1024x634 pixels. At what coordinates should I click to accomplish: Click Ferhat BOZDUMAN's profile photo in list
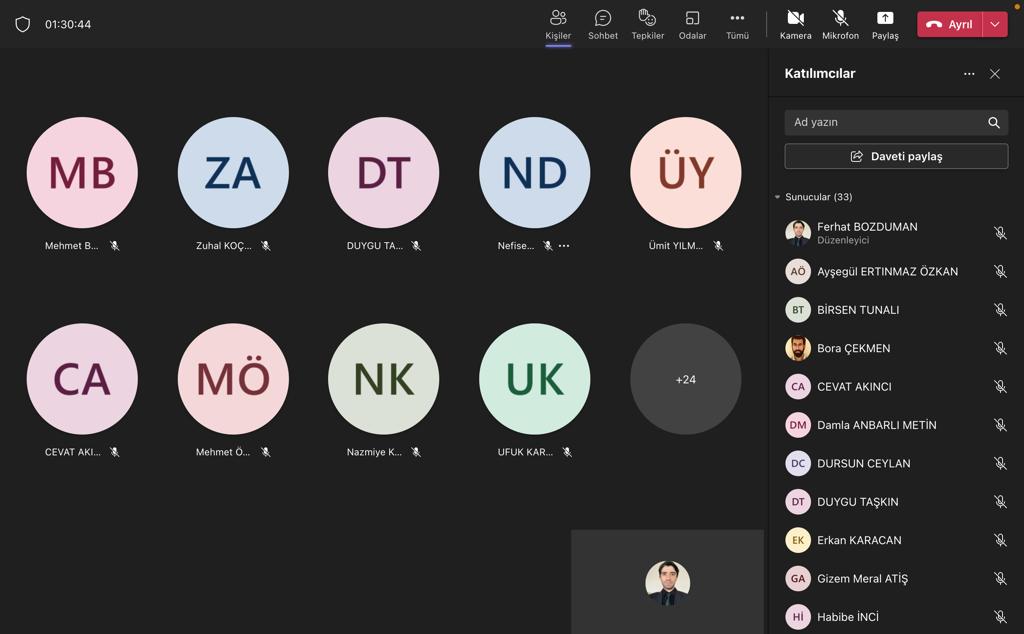[x=797, y=232]
